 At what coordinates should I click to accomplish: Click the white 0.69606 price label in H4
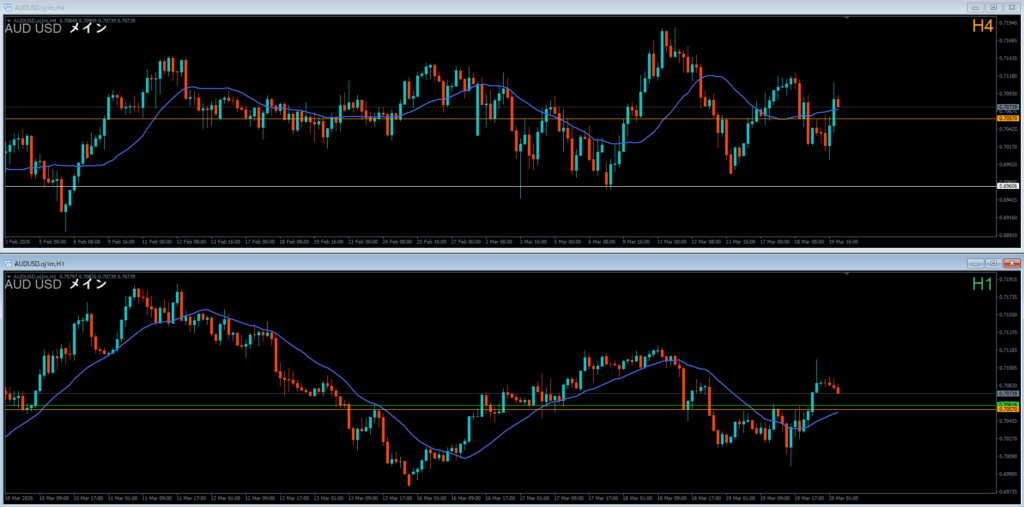click(1008, 186)
